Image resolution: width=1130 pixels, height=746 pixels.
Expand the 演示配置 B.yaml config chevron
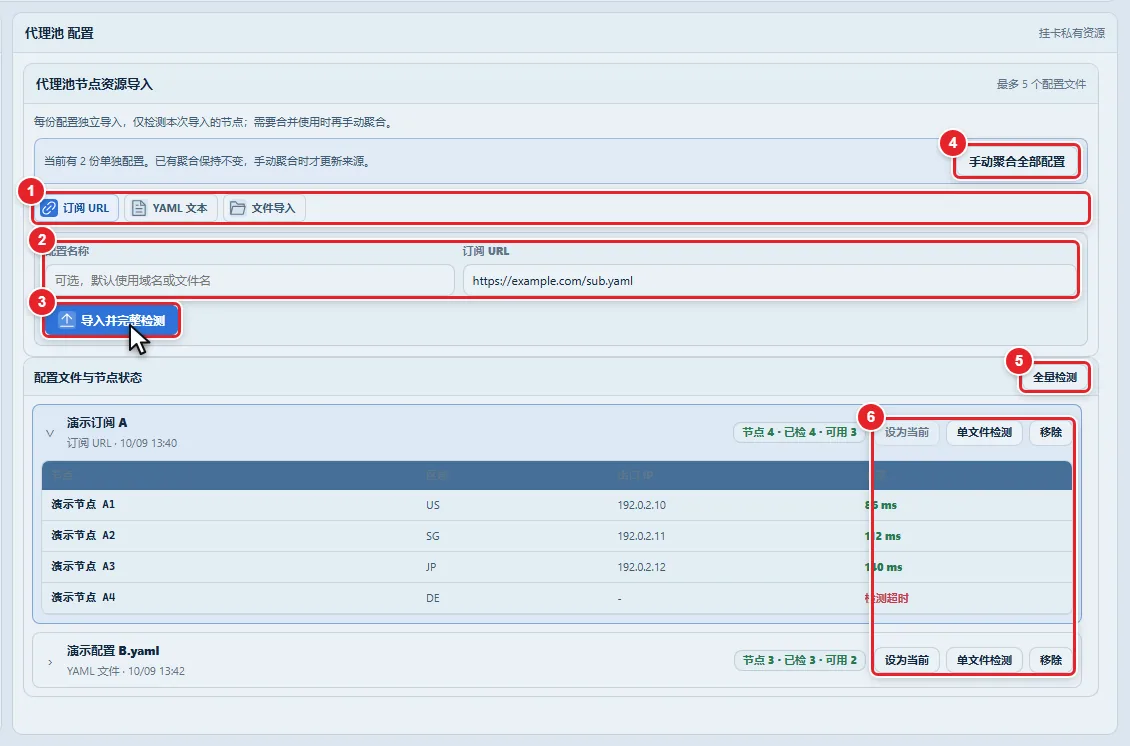tap(50, 662)
